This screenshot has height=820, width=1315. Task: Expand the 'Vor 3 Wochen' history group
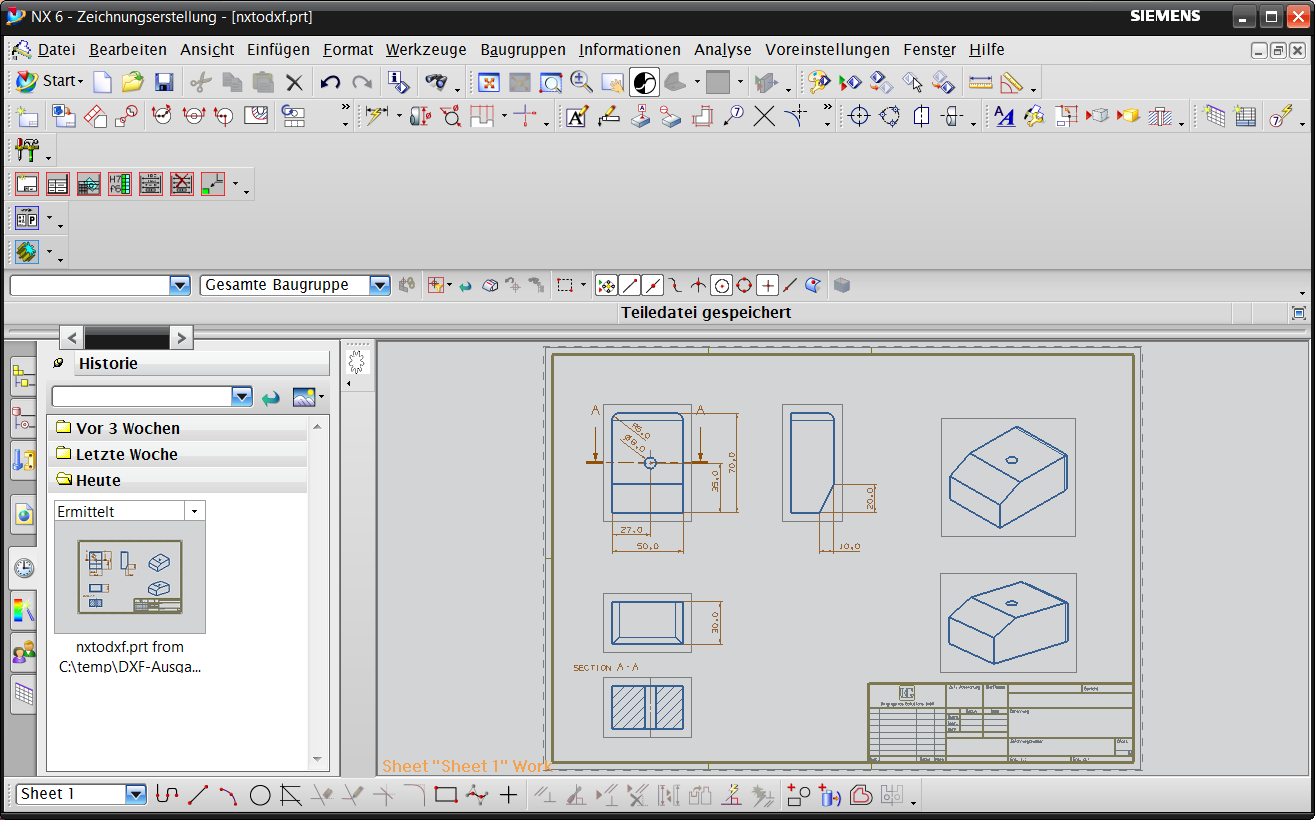point(127,428)
